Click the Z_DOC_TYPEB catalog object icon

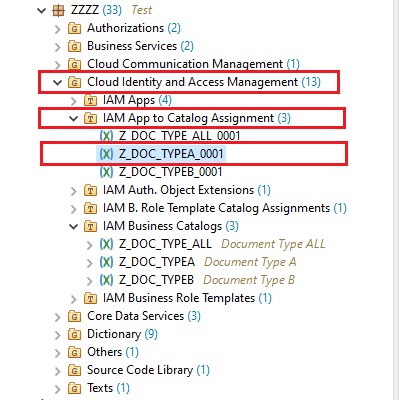tap(106, 280)
